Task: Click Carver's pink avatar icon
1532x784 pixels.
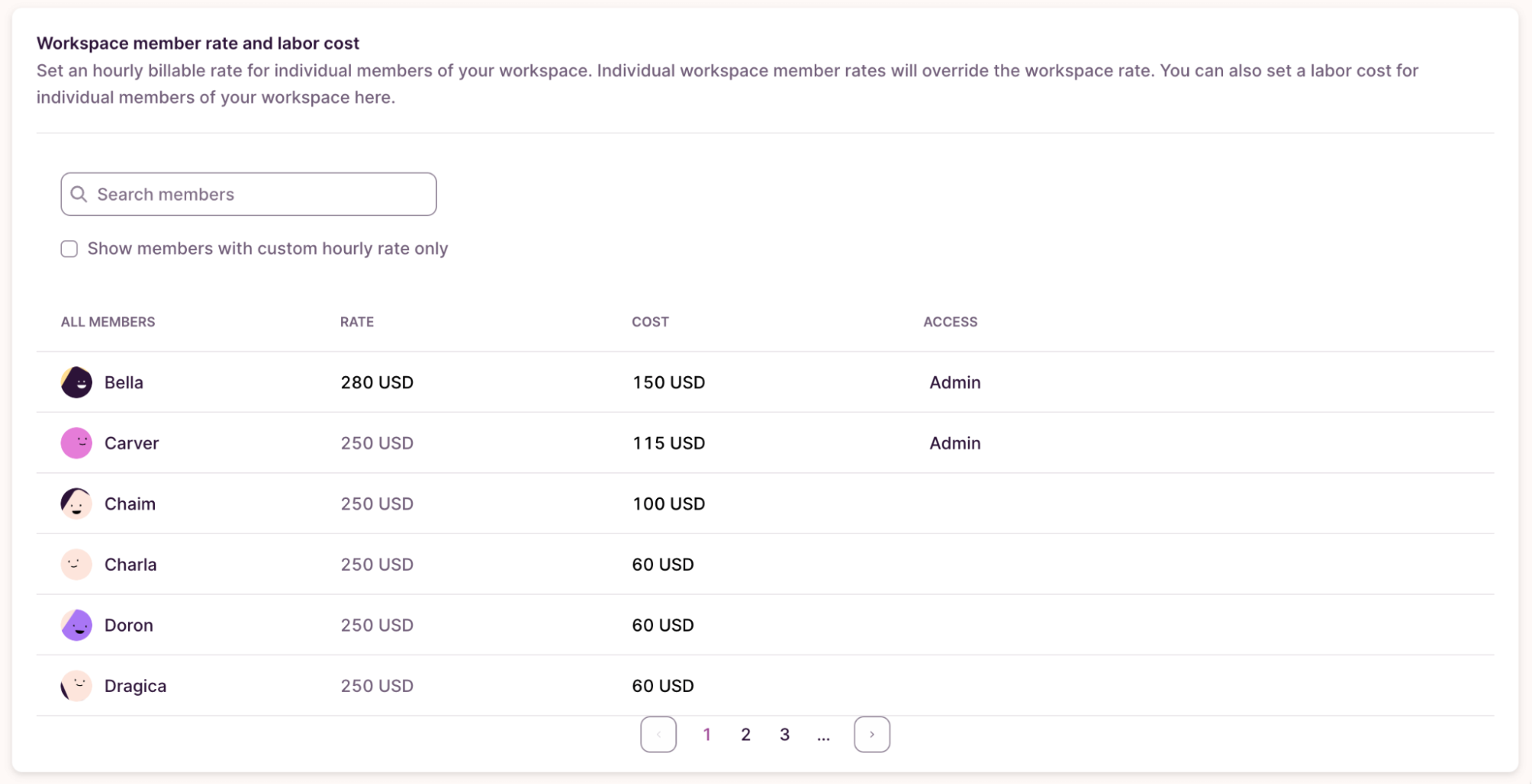Action: coord(77,443)
